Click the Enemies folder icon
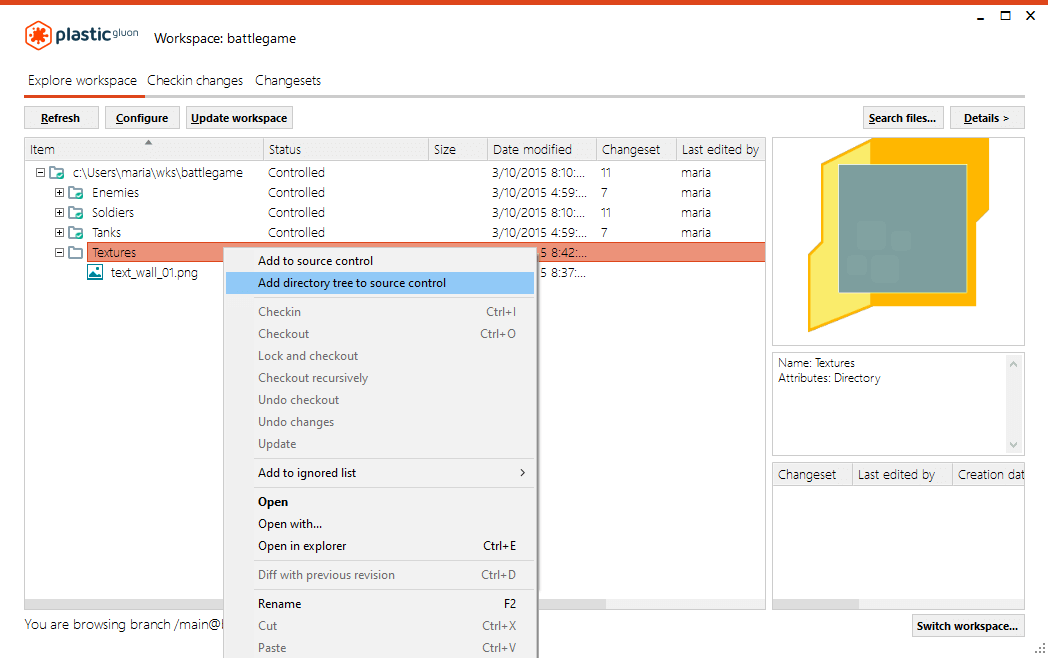1048x658 pixels. point(76,193)
